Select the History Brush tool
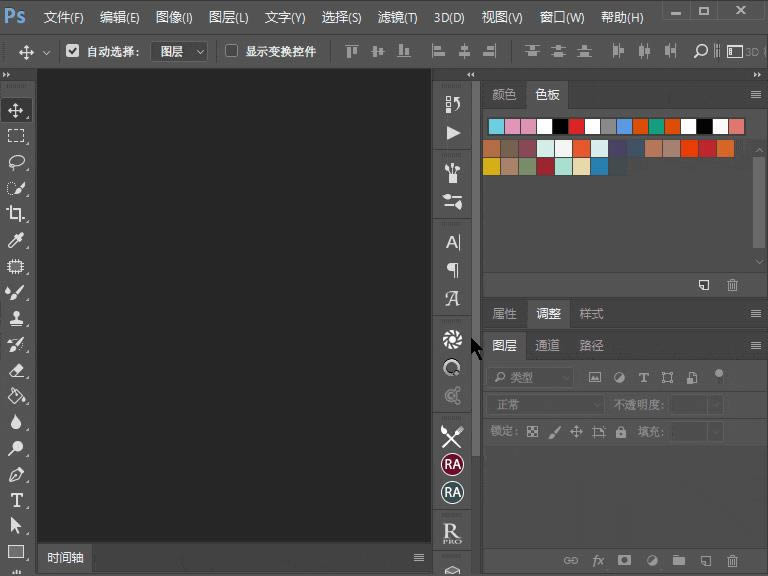The width and height of the screenshot is (768, 576). point(16,344)
